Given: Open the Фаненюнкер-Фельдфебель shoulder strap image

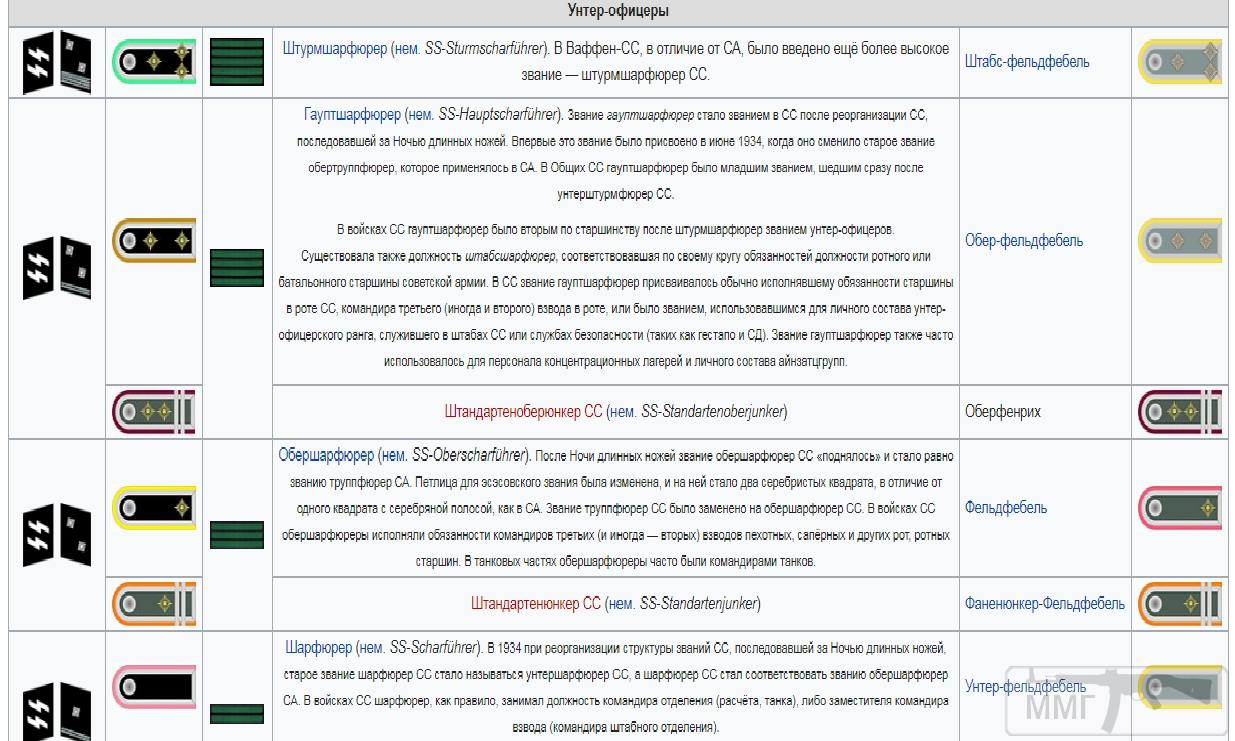Looking at the screenshot, I should [1180, 604].
